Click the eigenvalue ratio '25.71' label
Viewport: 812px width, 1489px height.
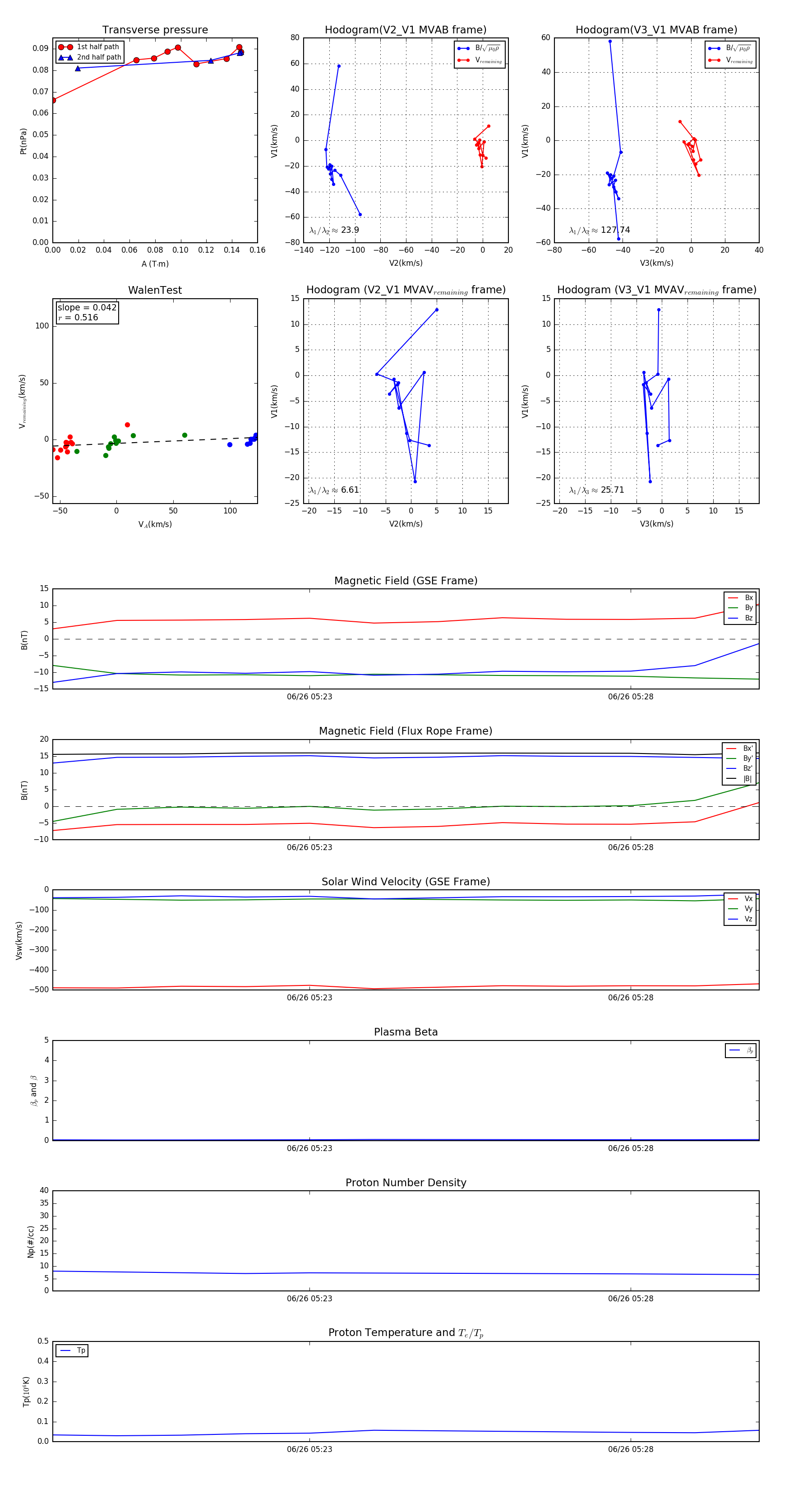coord(596,490)
